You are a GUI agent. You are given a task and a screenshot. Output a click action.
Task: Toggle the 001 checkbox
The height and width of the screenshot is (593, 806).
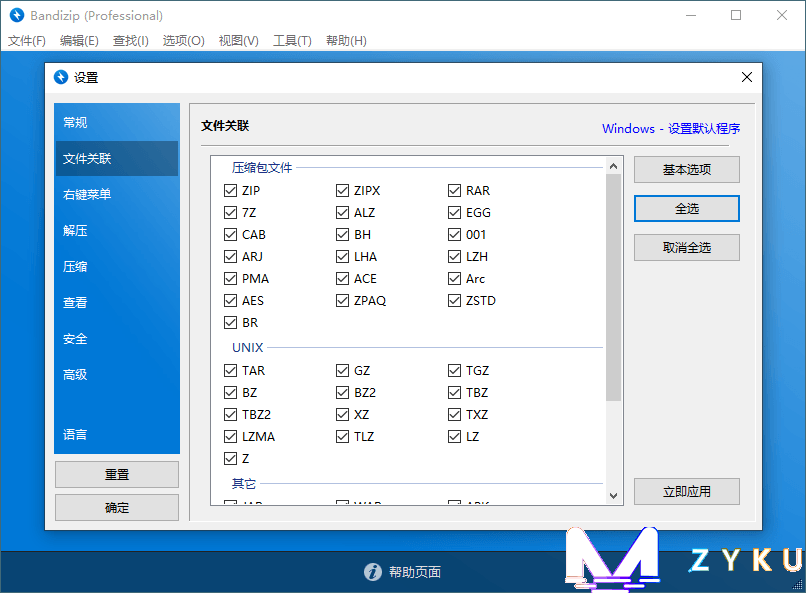454,235
